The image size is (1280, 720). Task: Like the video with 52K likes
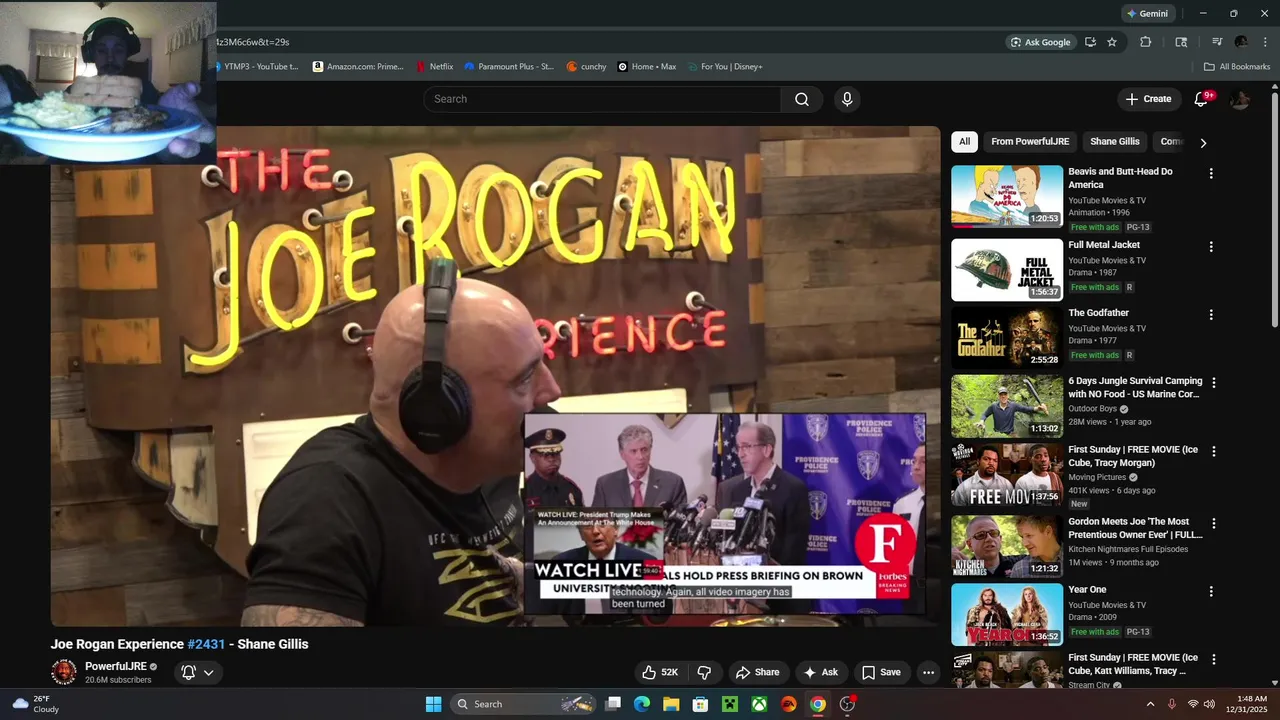[x=659, y=672]
